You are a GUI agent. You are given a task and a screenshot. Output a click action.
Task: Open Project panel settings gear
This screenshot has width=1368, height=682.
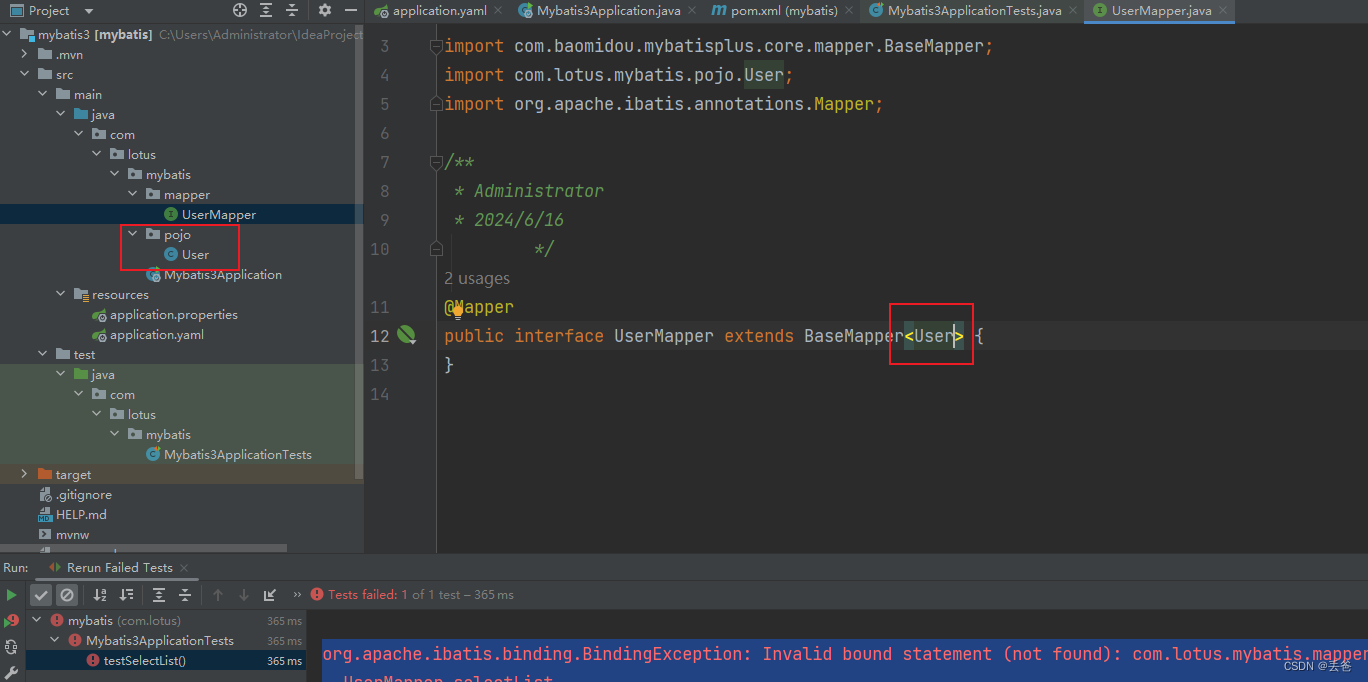[x=325, y=10]
